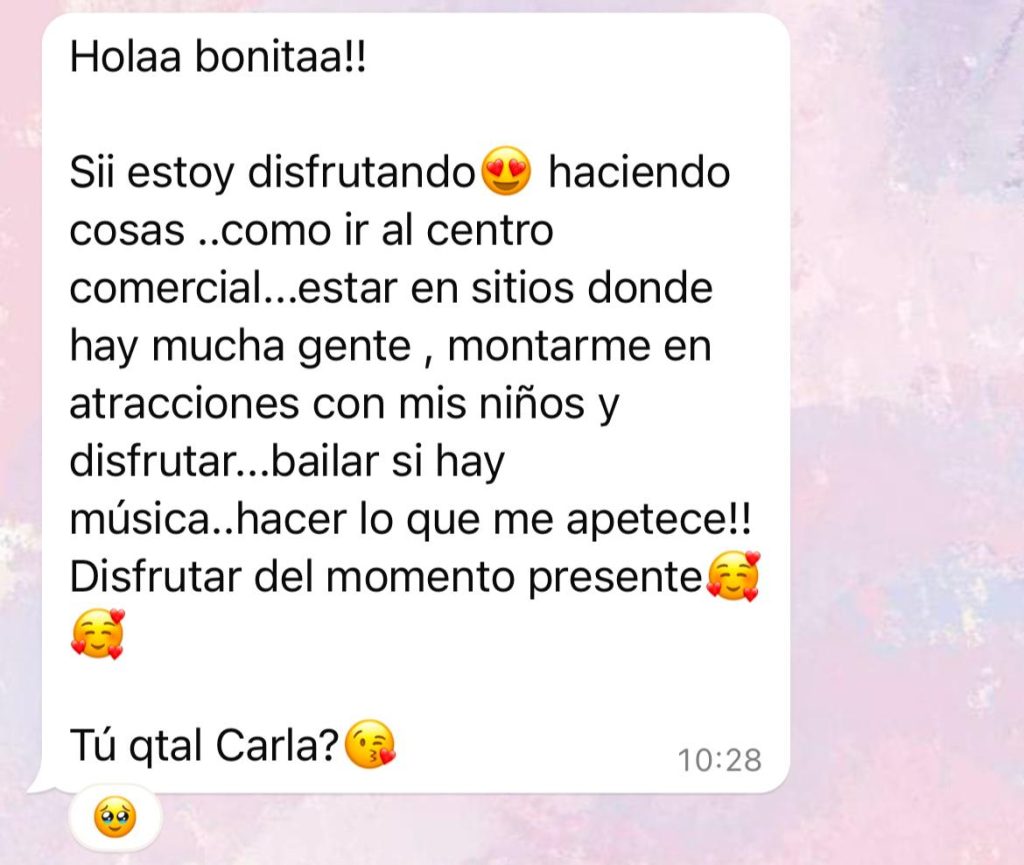The width and height of the screenshot is (1024, 865).
Task: Click the words Sii estoy disfrutando
Action: tap(272, 174)
